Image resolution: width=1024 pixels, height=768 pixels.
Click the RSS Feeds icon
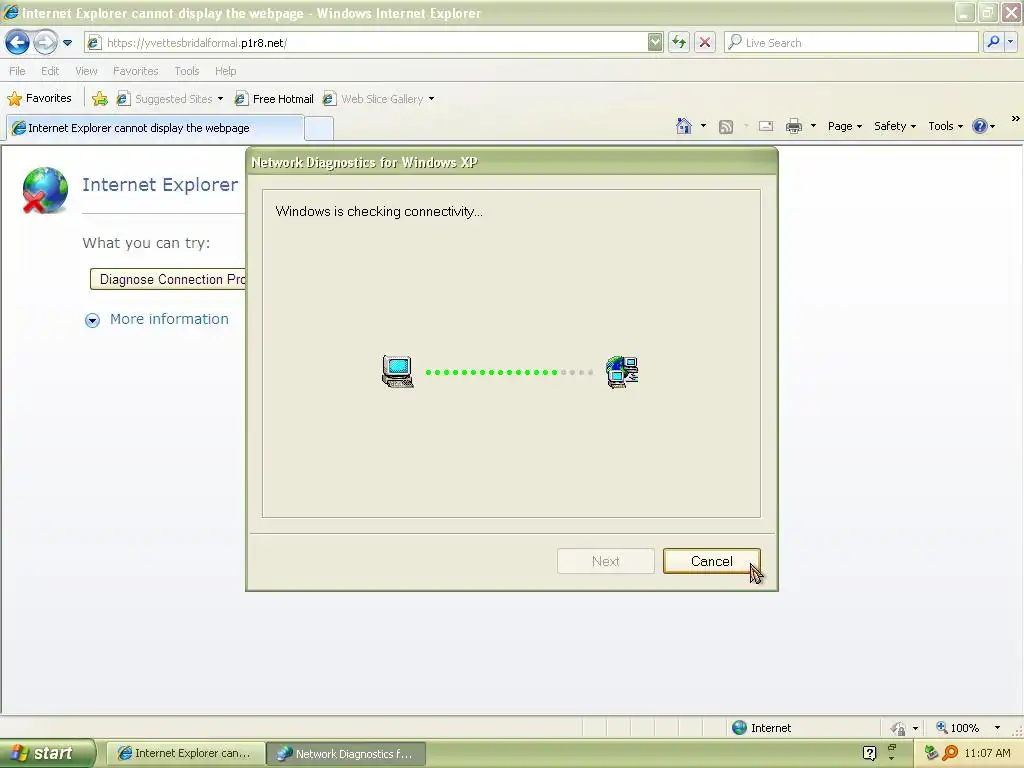(x=726, y=127)
